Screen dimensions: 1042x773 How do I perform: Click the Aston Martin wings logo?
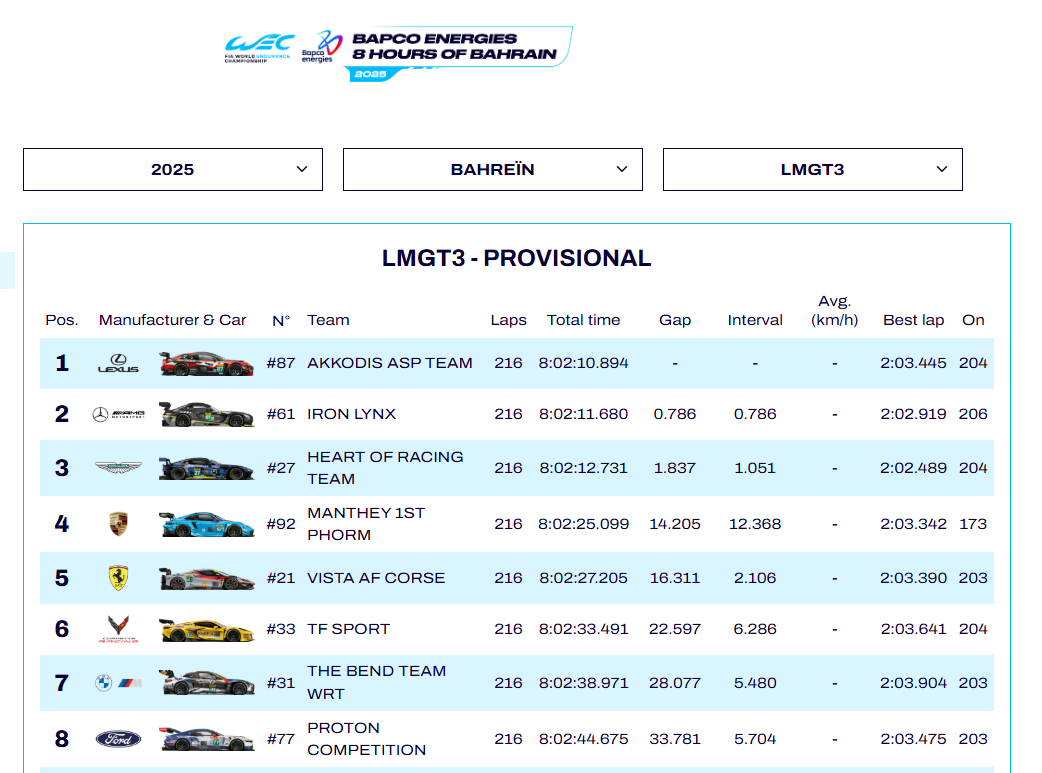(x=118, y=468)
